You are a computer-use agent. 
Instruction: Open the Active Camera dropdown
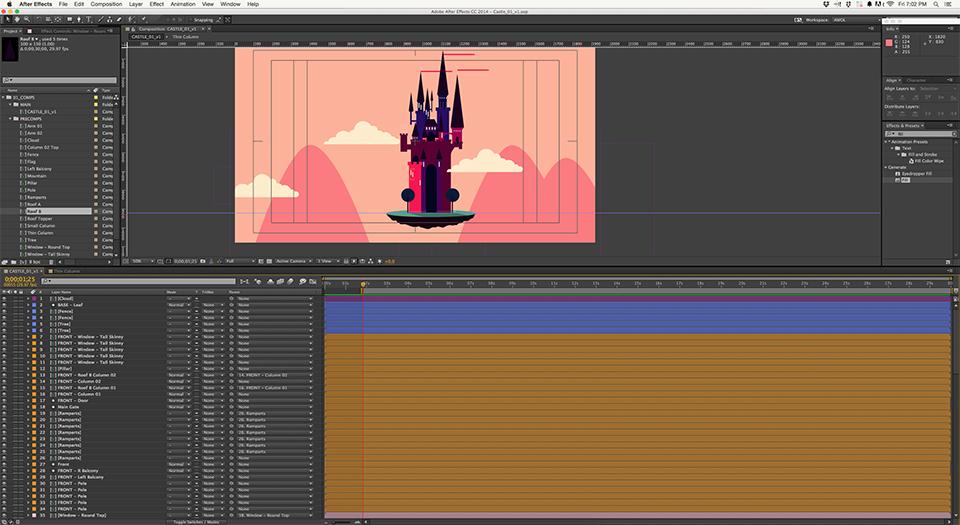click(293, 261)
